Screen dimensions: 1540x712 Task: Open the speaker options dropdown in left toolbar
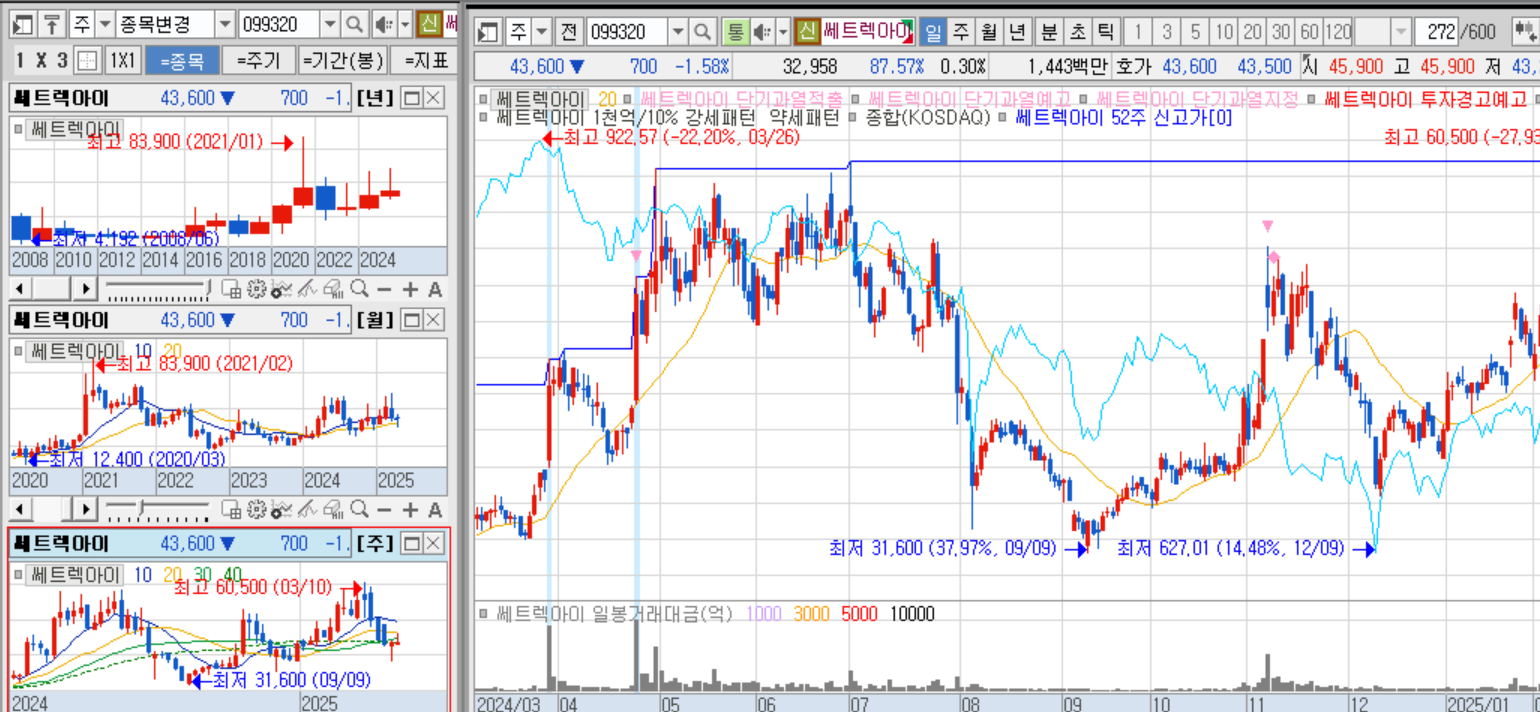point(404,23)
